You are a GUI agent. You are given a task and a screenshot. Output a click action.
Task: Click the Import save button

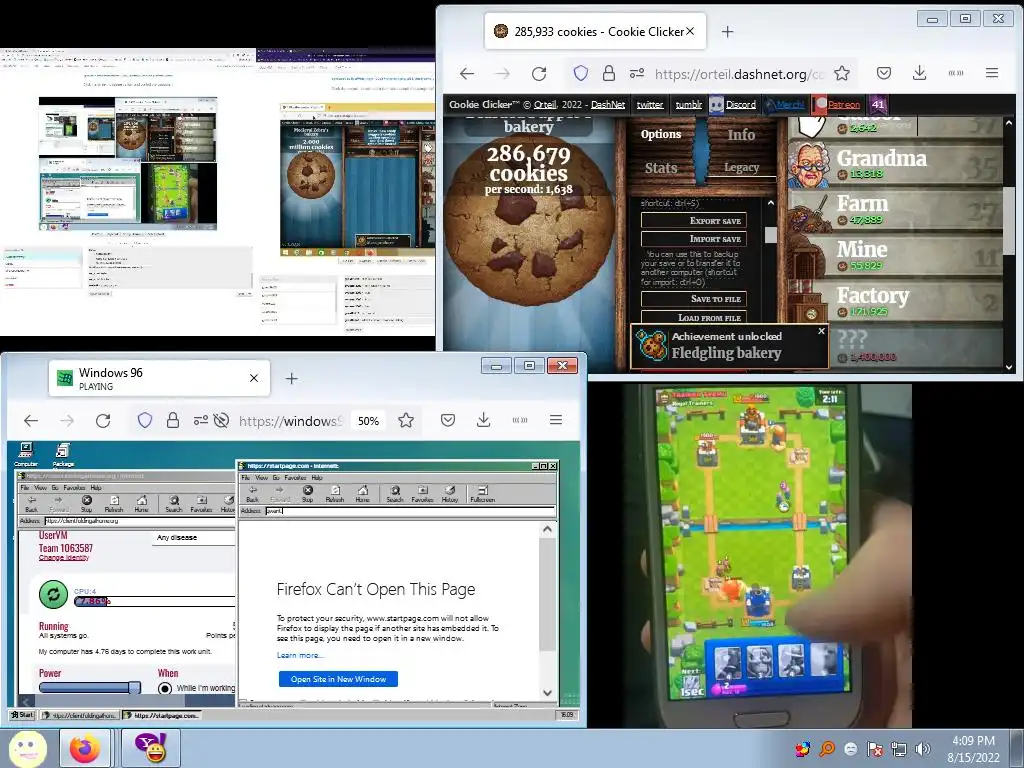[694, 239]
